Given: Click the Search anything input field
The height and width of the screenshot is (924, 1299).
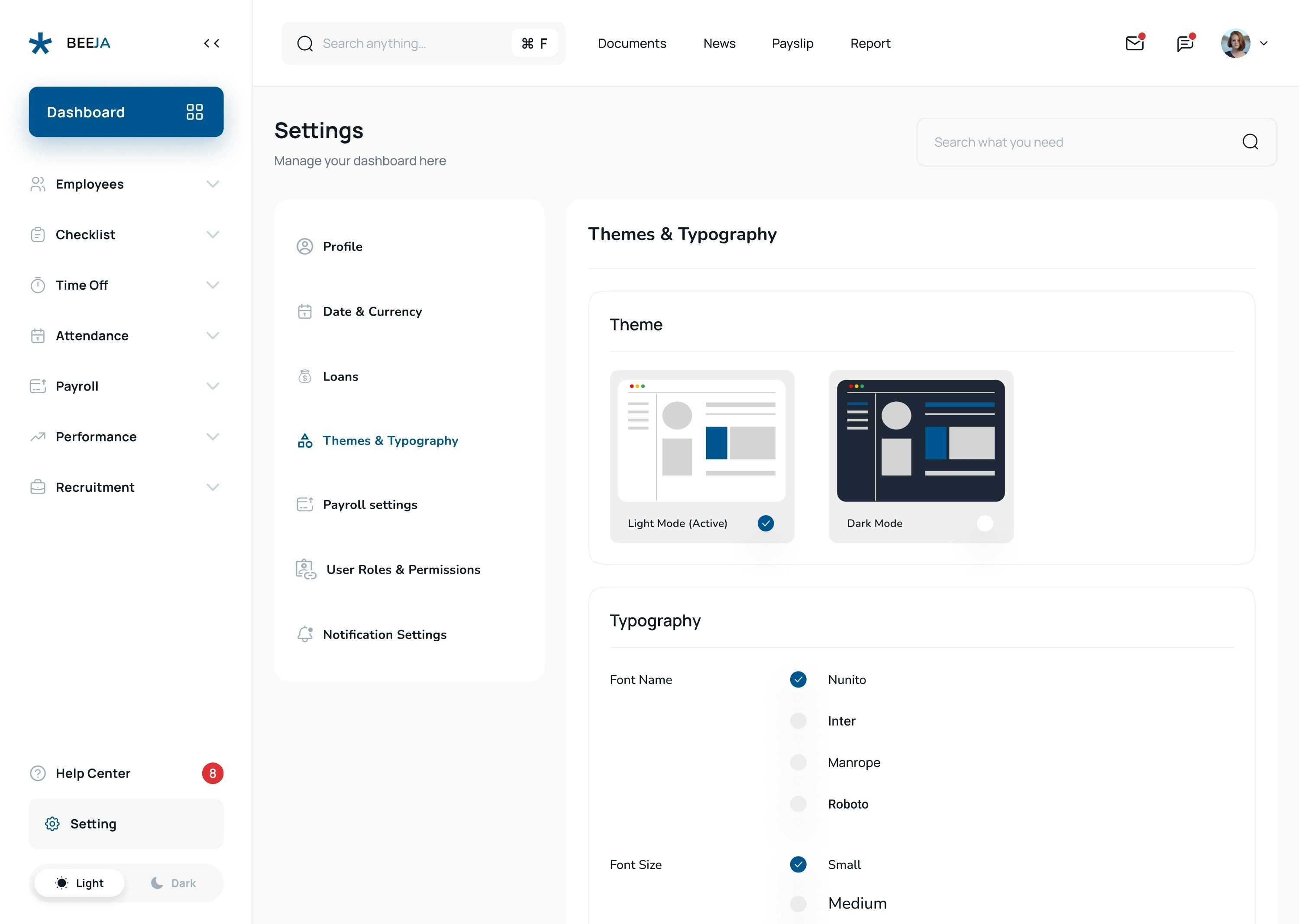Looking at the screenshot, I should (x=423, y=43).
